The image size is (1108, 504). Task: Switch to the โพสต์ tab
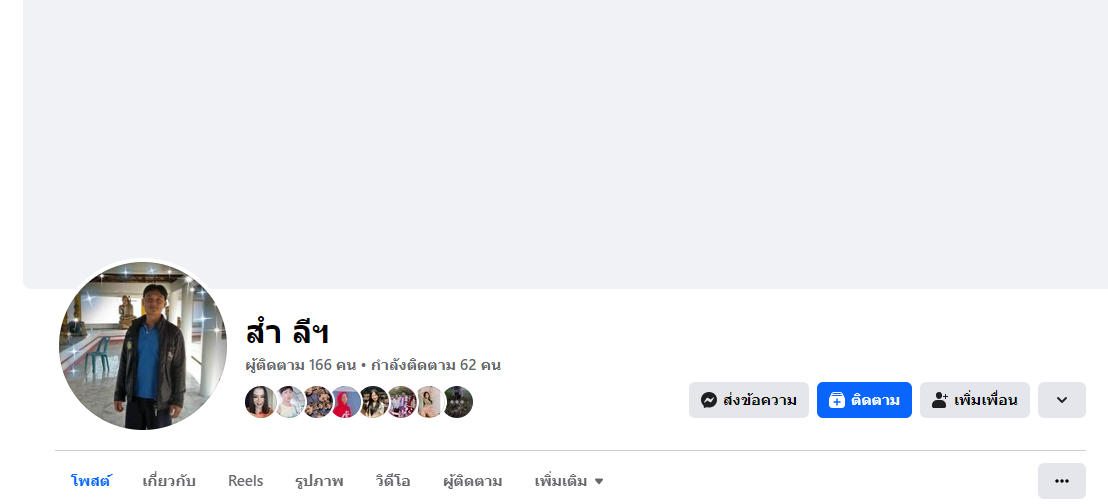(x=90, y=481)
